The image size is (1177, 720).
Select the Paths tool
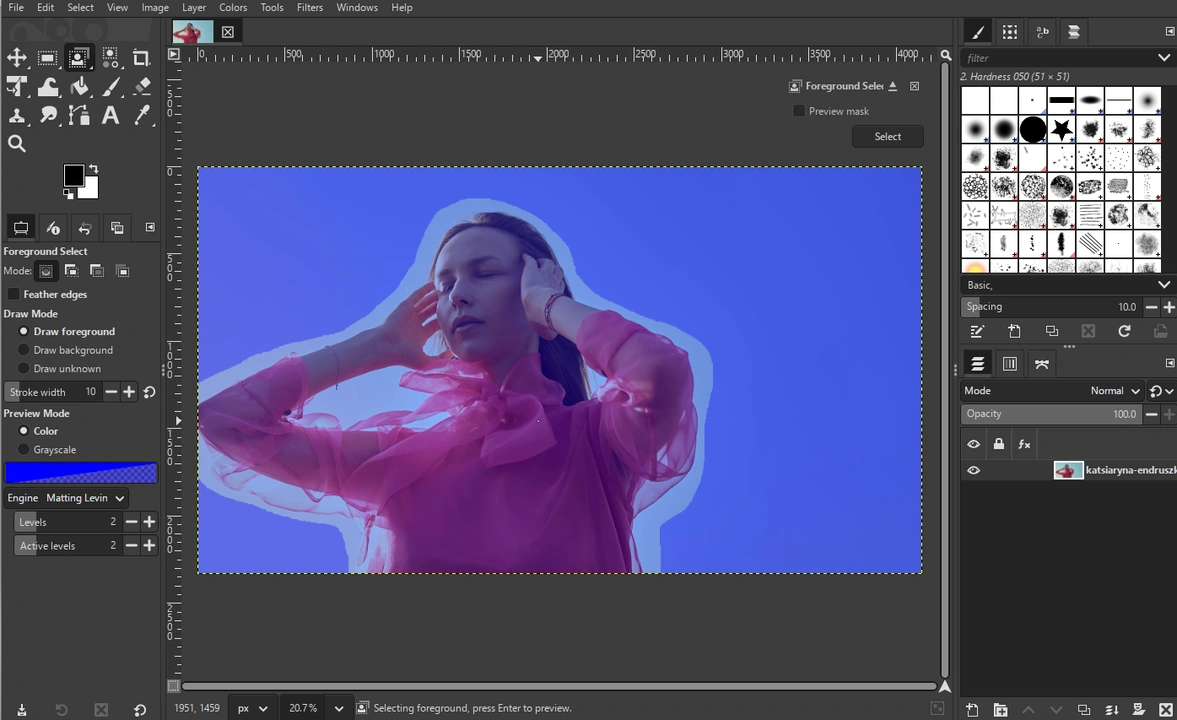[x=78, y=116]
